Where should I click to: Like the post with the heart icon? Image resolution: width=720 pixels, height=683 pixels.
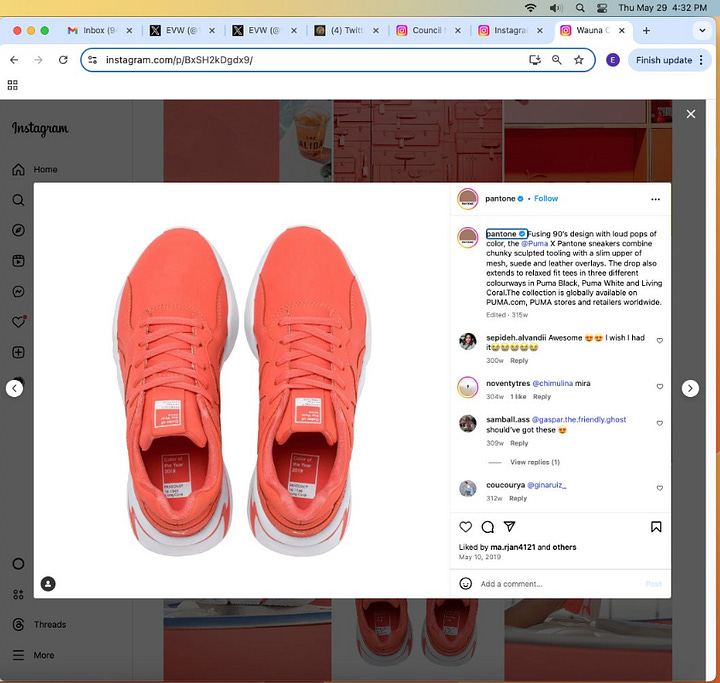tap(466, 527)
